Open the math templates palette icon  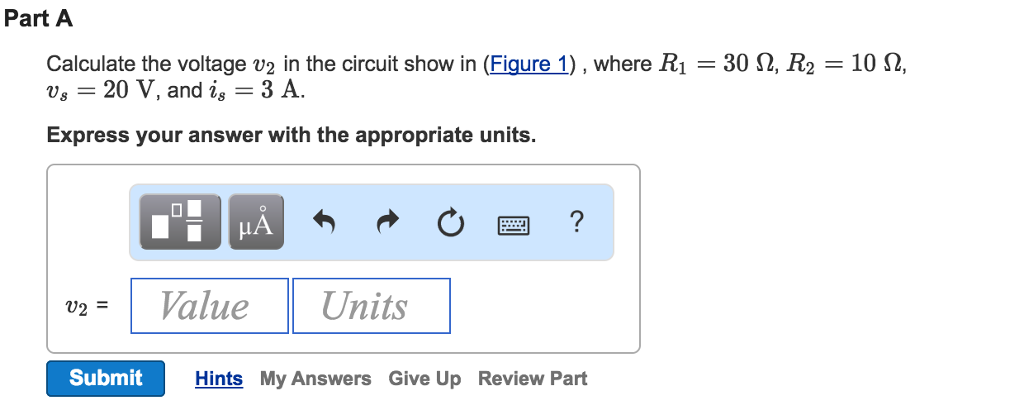coord(180,222)
